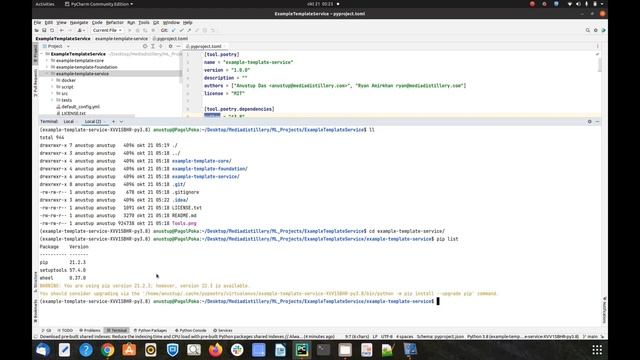Screen dimensions: 640x360
Task: Expand the script folder
Action: tap(53, 87)
